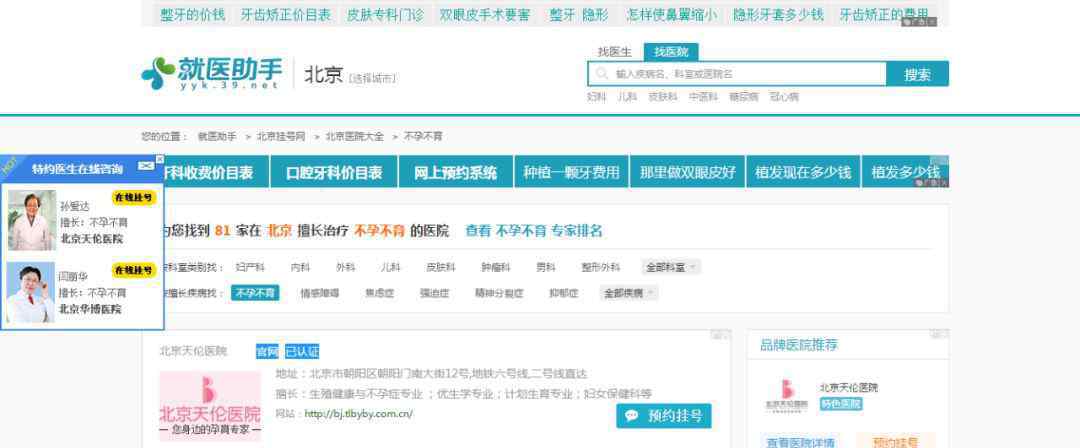Open the 隐形牙套多少钱 top link

778,14
